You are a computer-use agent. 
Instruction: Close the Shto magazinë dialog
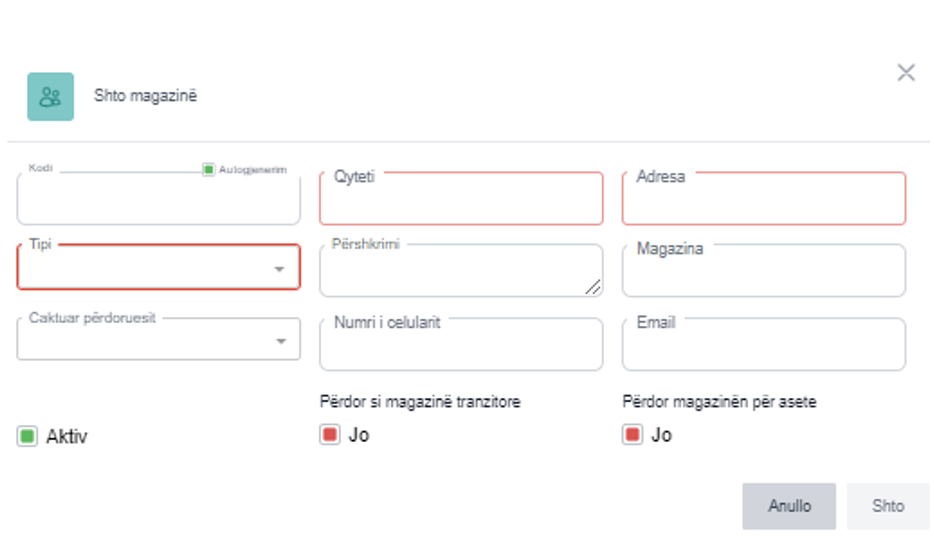point(906,73)
